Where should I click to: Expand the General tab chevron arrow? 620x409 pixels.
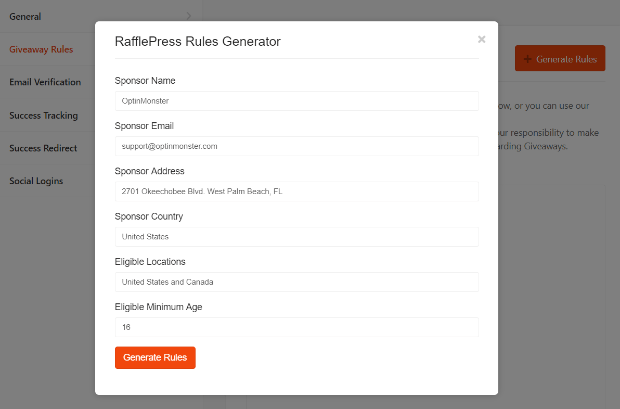[189, 16]
